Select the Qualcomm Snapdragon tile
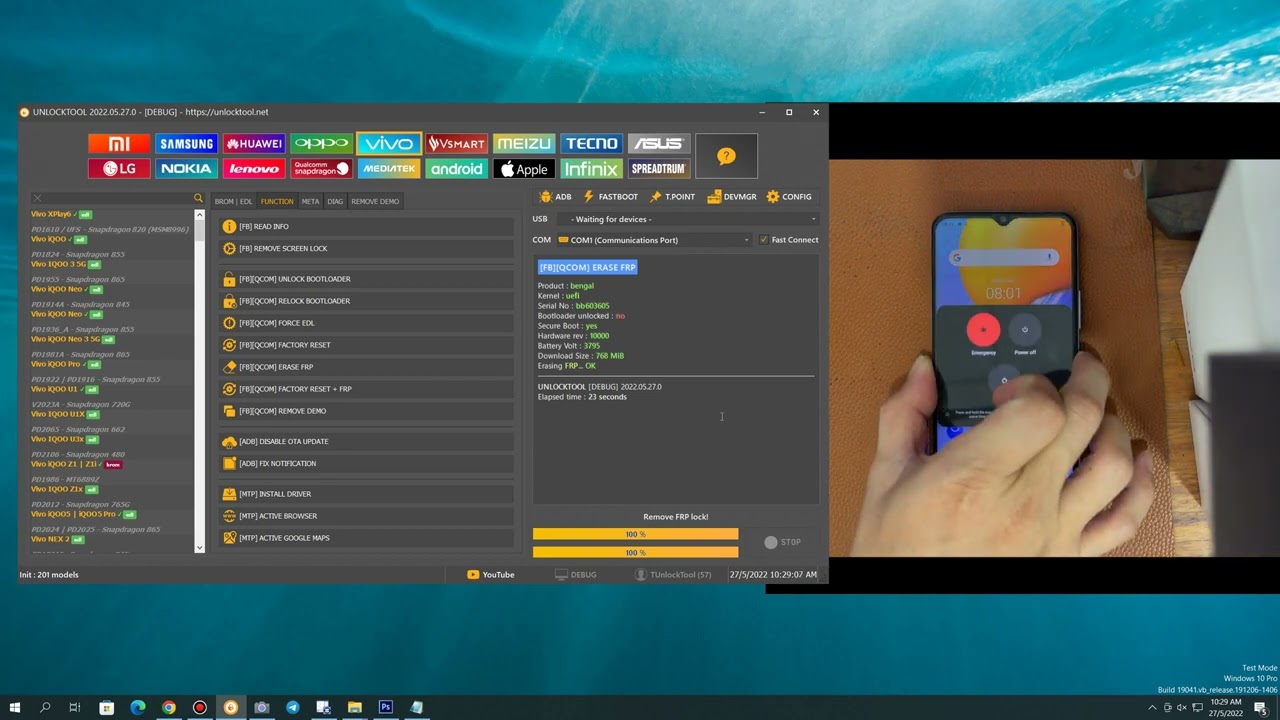This screenshot has height=720, width=1280. [x=321, y=169]
